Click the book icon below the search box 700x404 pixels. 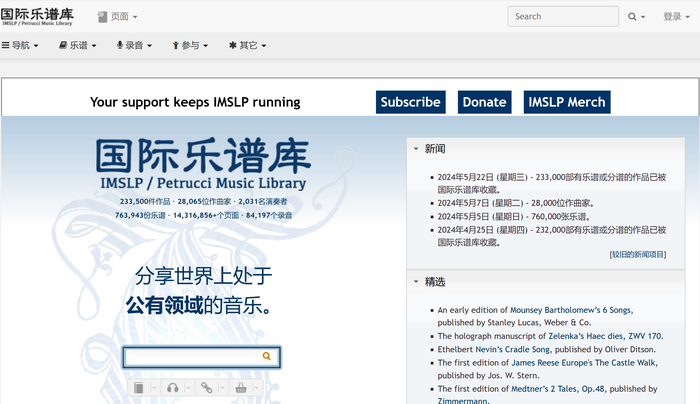click(140, 387)
